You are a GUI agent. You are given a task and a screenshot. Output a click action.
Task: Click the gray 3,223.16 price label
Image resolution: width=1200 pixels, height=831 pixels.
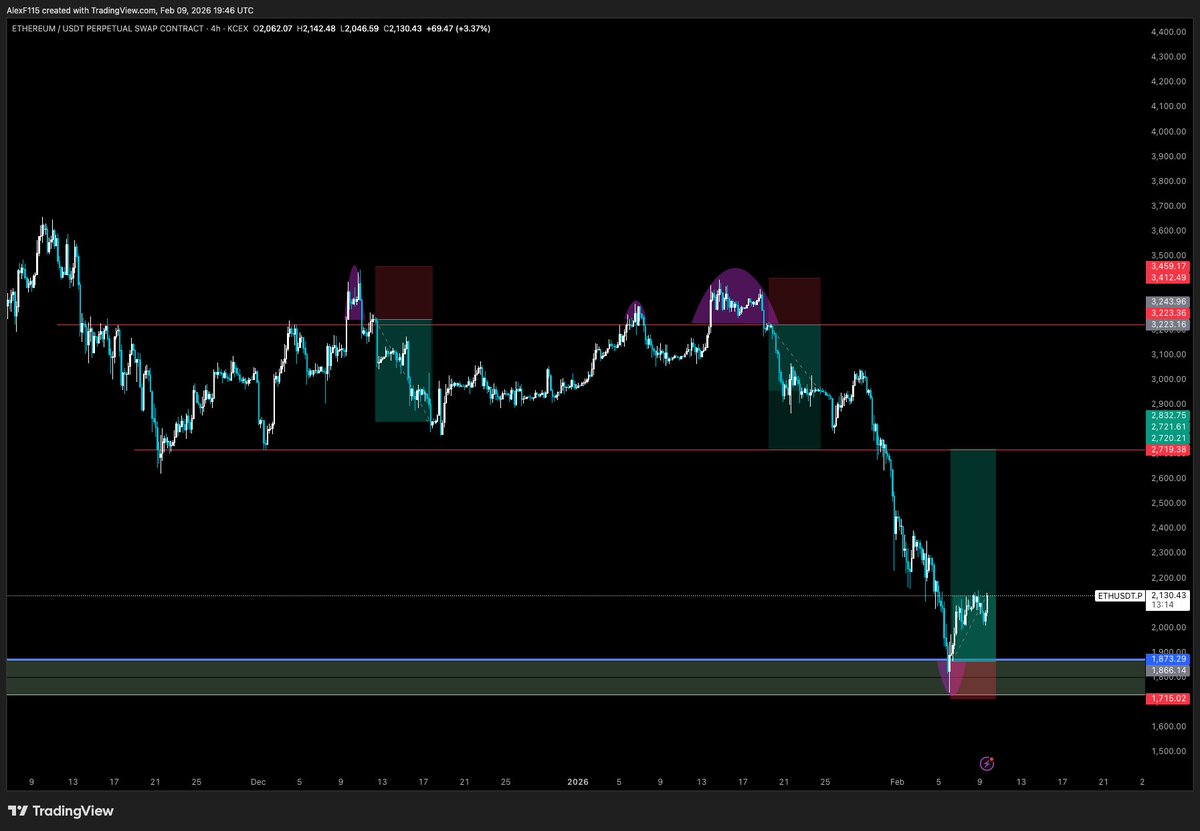[1168, 324]
